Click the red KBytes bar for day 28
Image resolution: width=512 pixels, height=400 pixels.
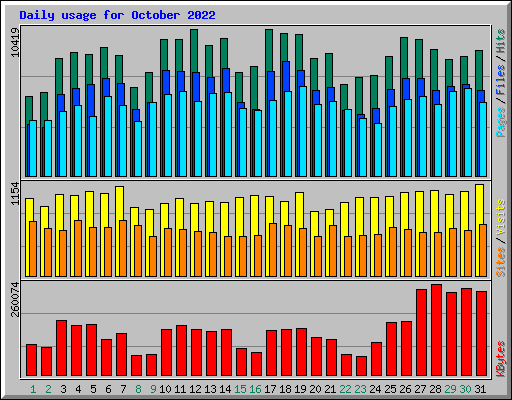(x=436, y=330)
